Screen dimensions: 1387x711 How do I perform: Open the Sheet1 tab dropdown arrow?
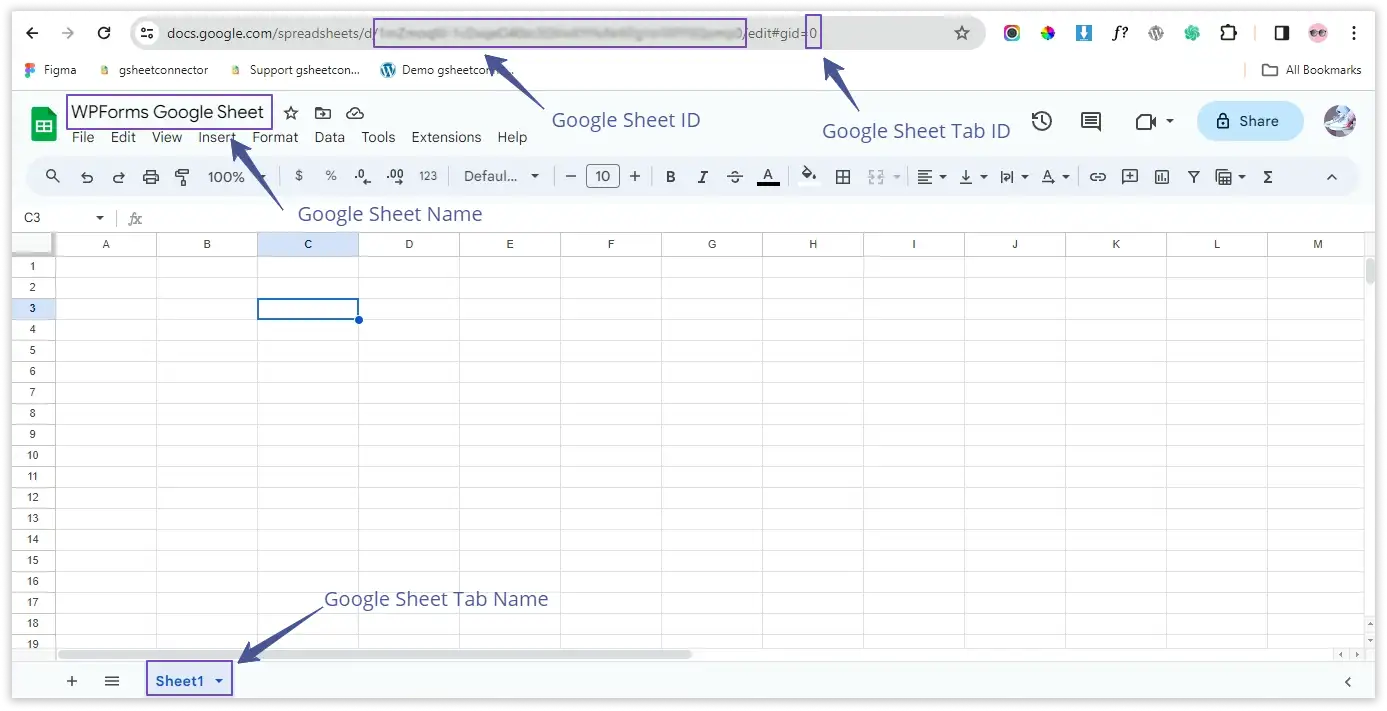coord(219,681)
